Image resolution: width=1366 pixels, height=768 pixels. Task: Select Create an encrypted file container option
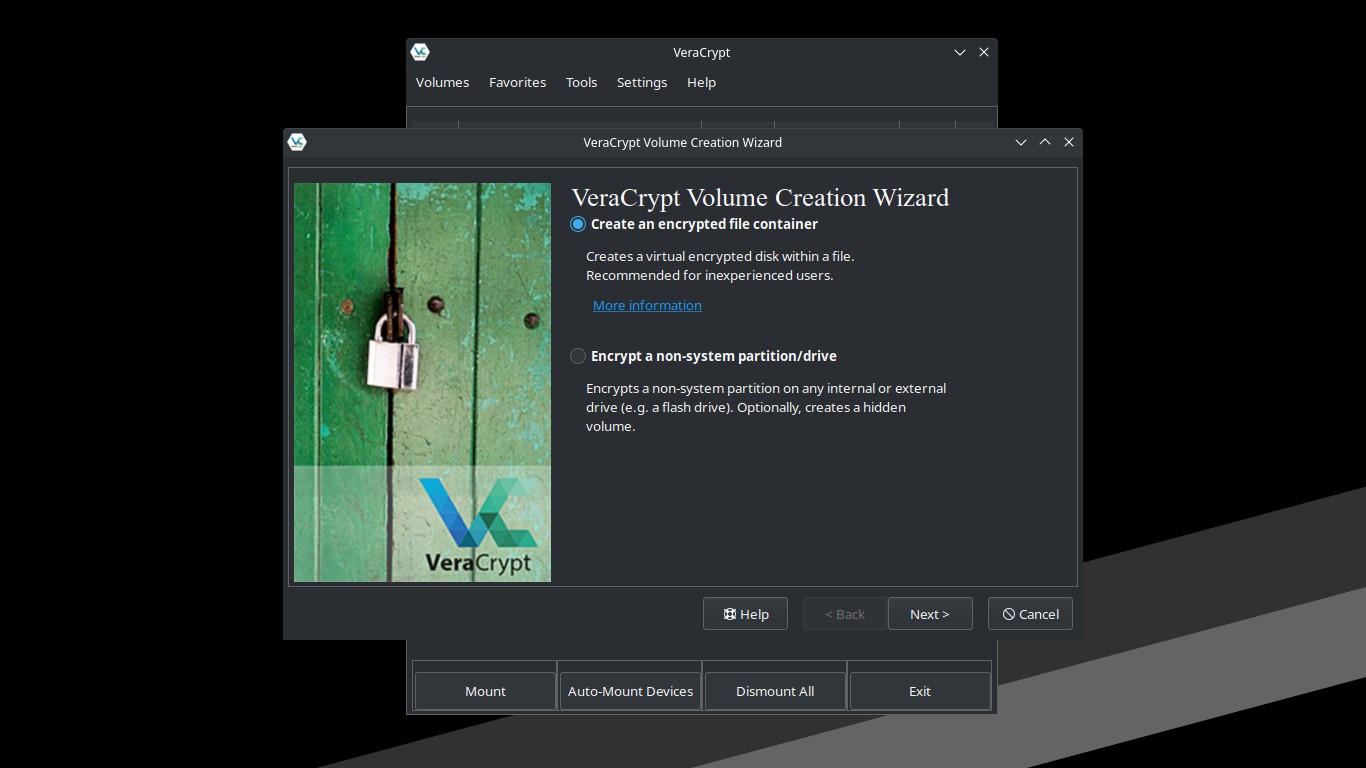(694, 224)
